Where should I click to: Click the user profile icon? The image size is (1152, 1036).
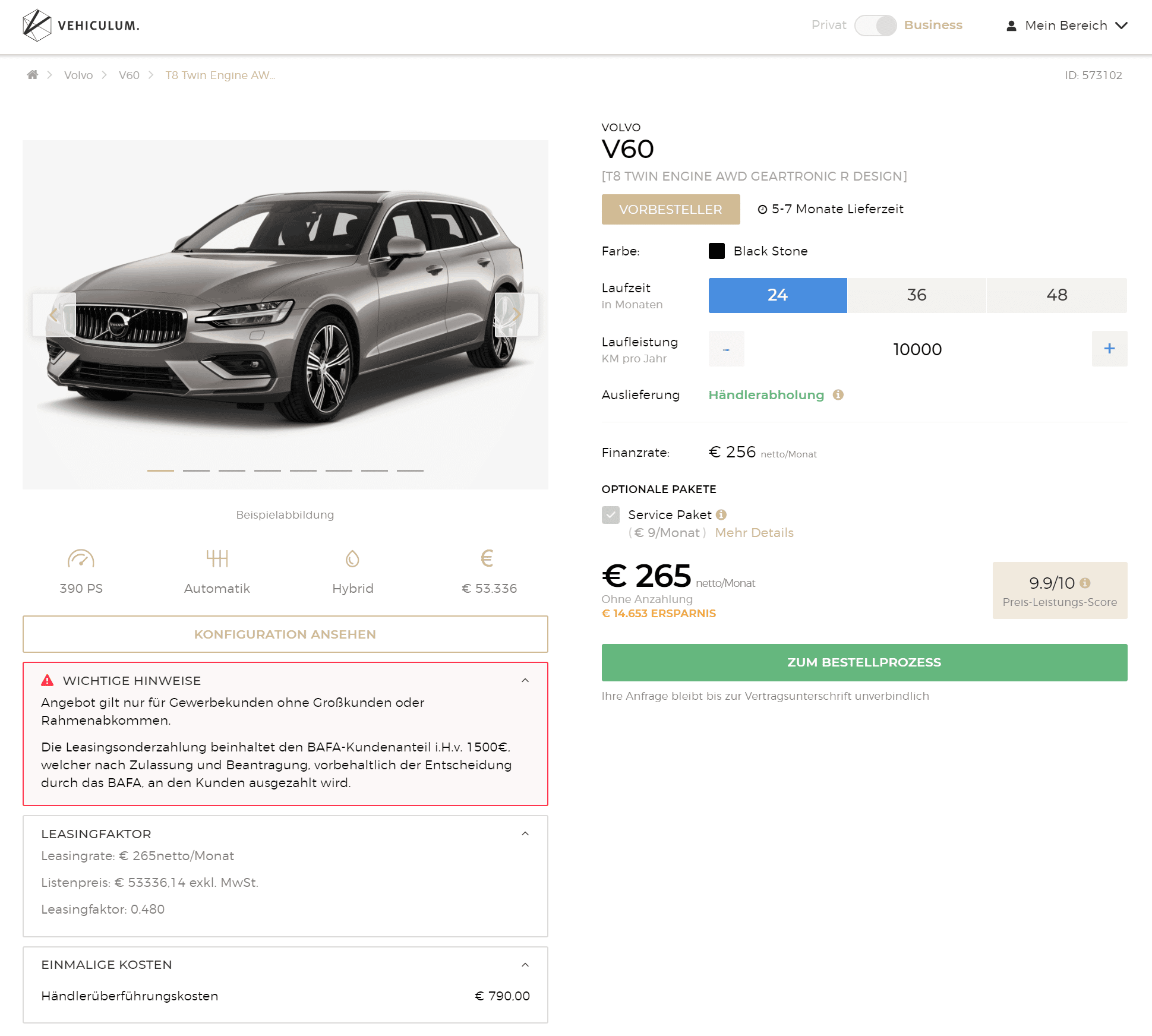coord(1011,26)
